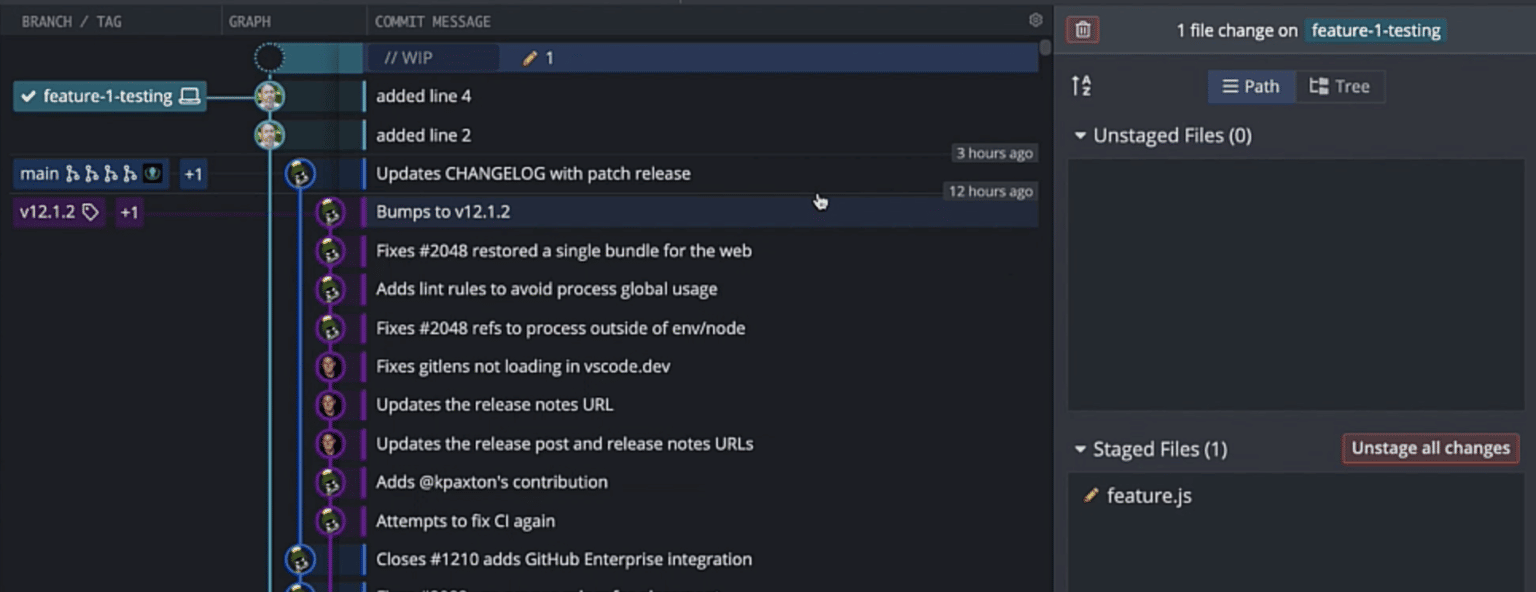Open the graph settings gear

pyautogui.click(x=1035, y=20)
